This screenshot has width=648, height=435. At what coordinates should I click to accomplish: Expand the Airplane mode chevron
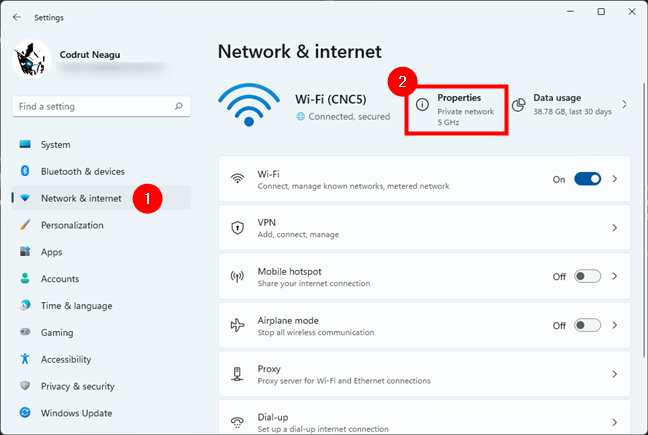tap(615, 325)
